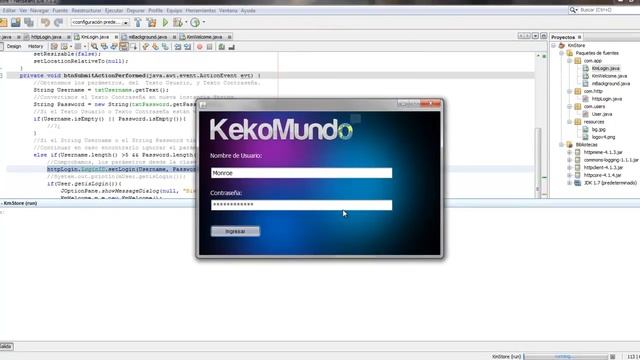640x360 pixels.
Task: Select Proyectos panel tab
Action: [563, 37]
